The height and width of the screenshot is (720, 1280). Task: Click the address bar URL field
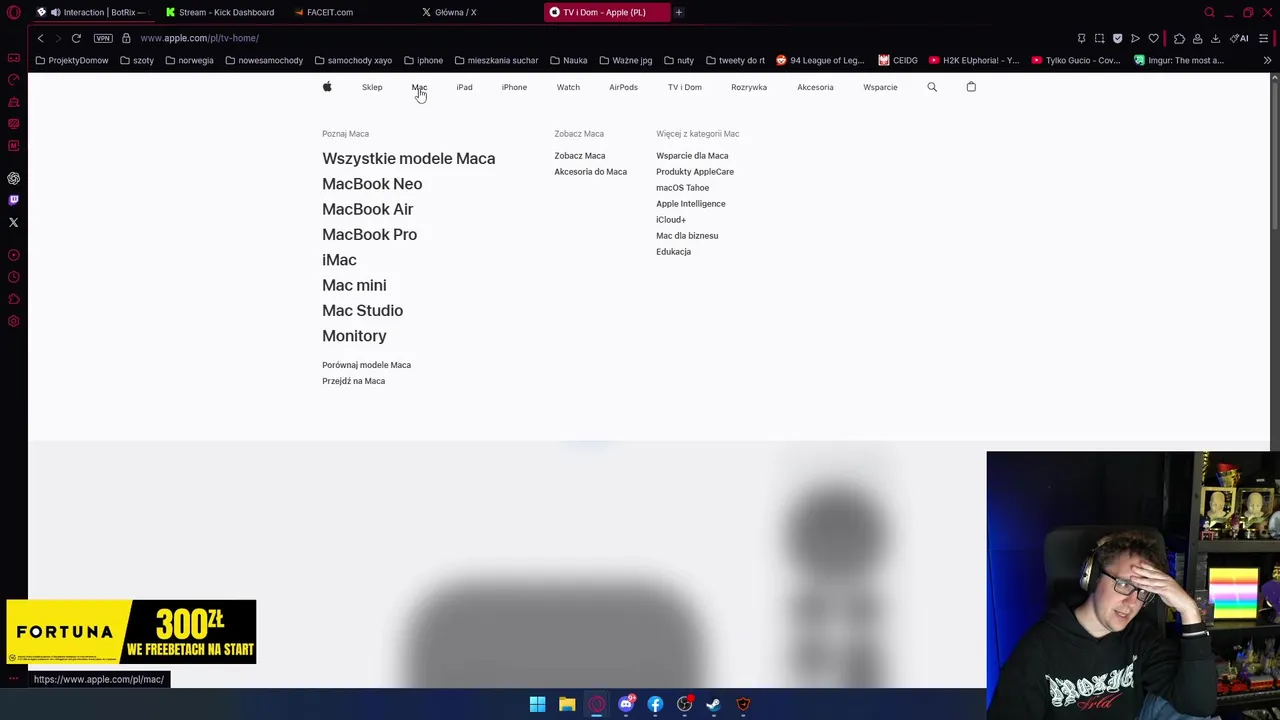point(600,38)
